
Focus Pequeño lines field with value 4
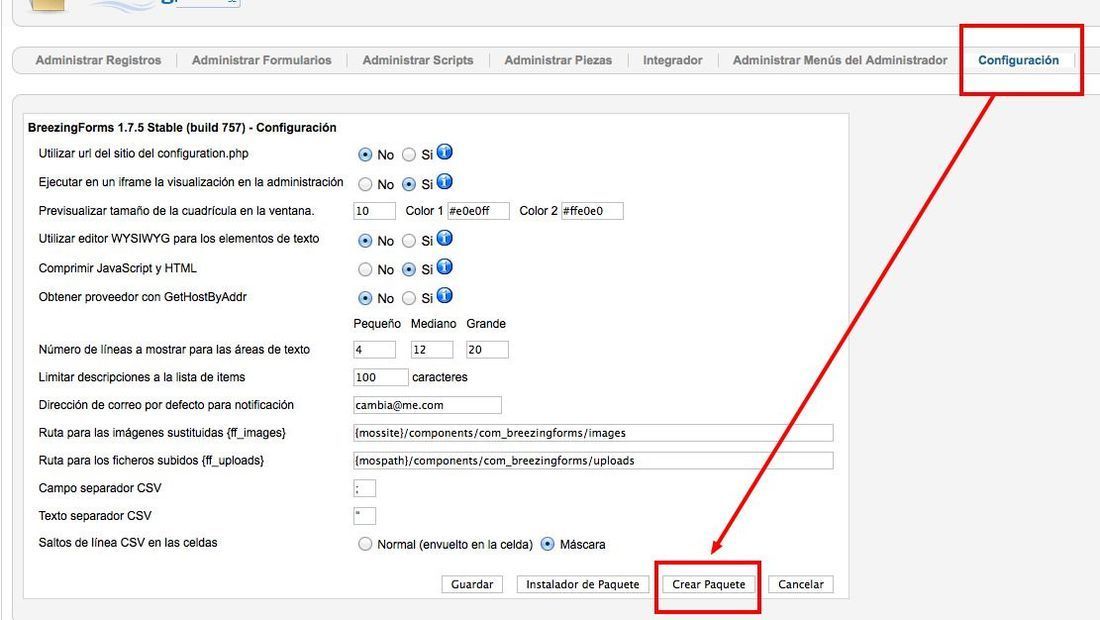click(375, 349)
